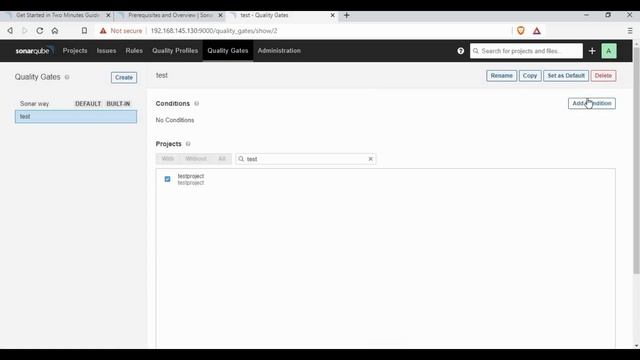Viewport: 640px width, 360px height.
Task: Select the test quality gate
Action: (76, 116)
